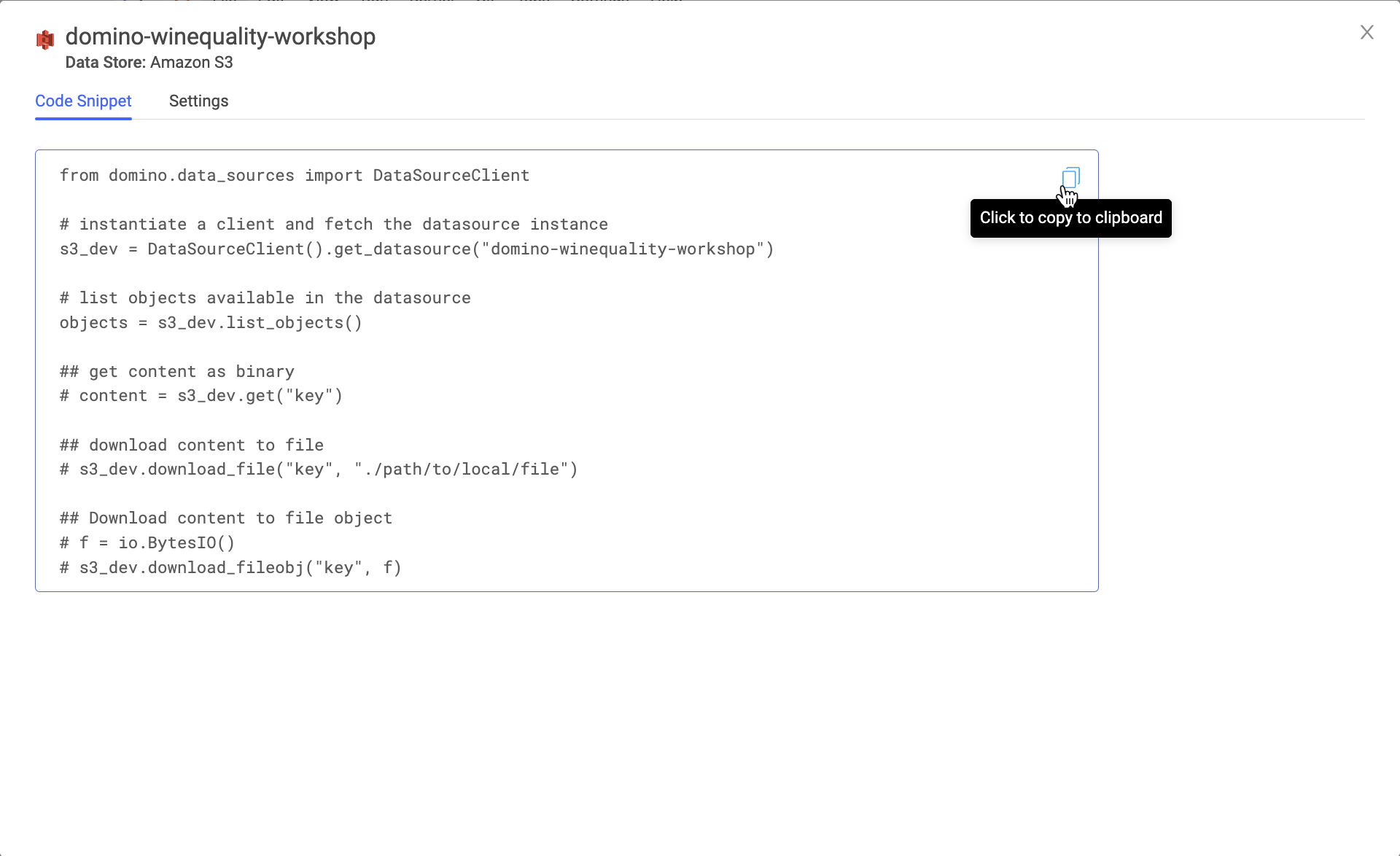Click the s3_dev.get("key") line

201,396
